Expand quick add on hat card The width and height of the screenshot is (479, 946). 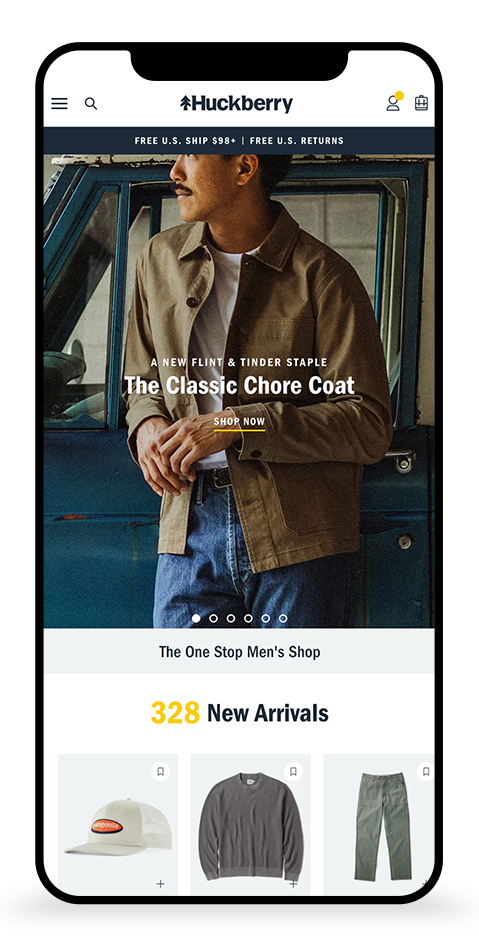pos(160,884)
